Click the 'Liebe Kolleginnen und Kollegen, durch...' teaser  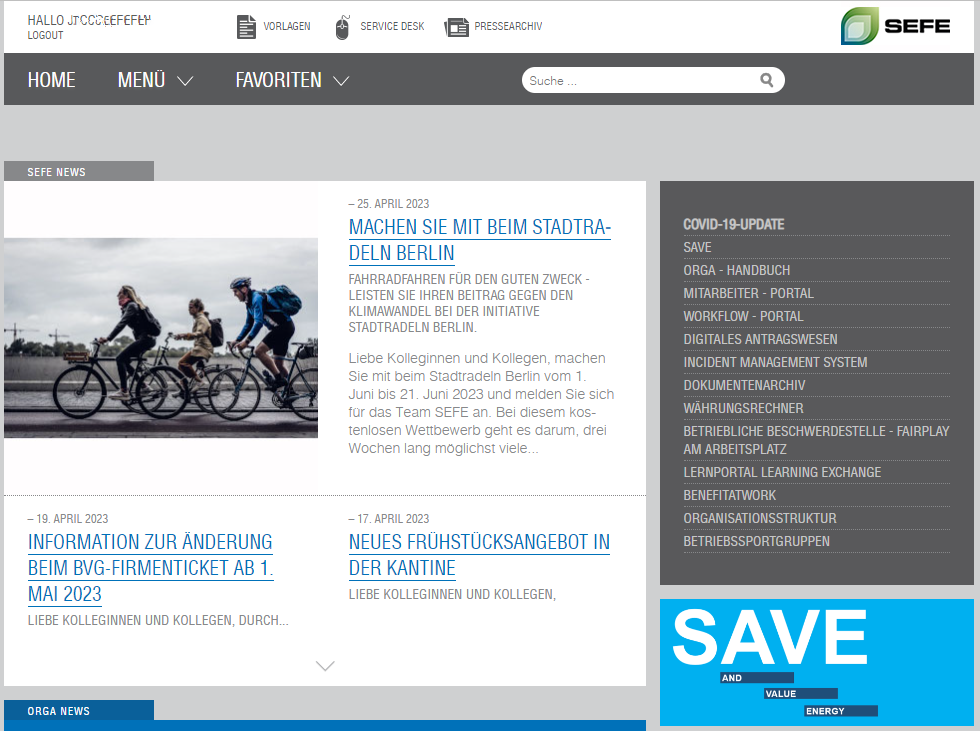158,620
